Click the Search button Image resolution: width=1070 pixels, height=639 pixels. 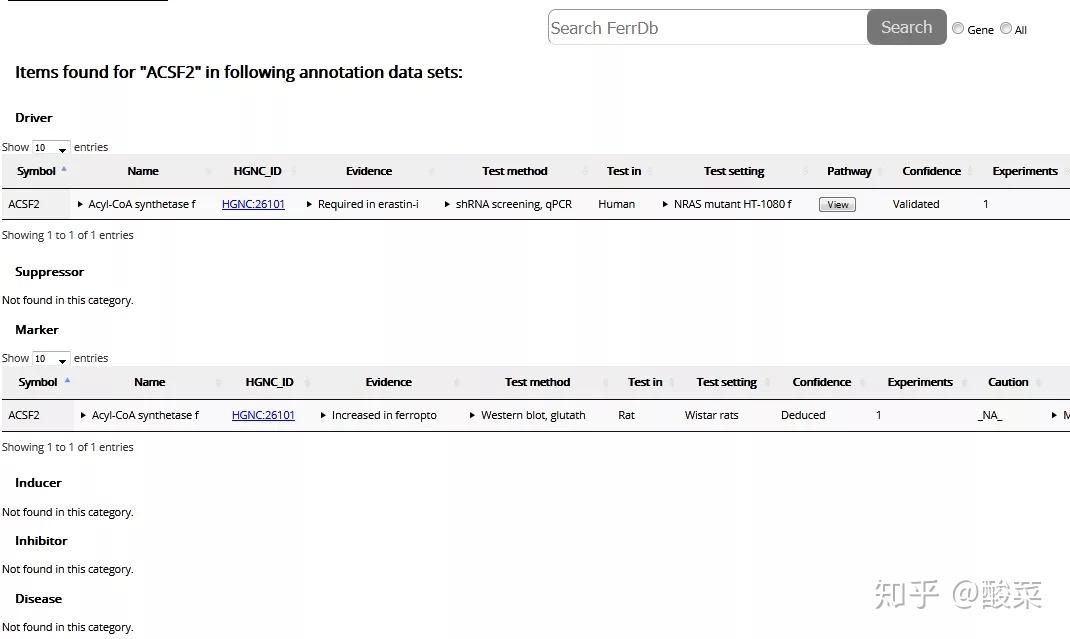point(906,28)
